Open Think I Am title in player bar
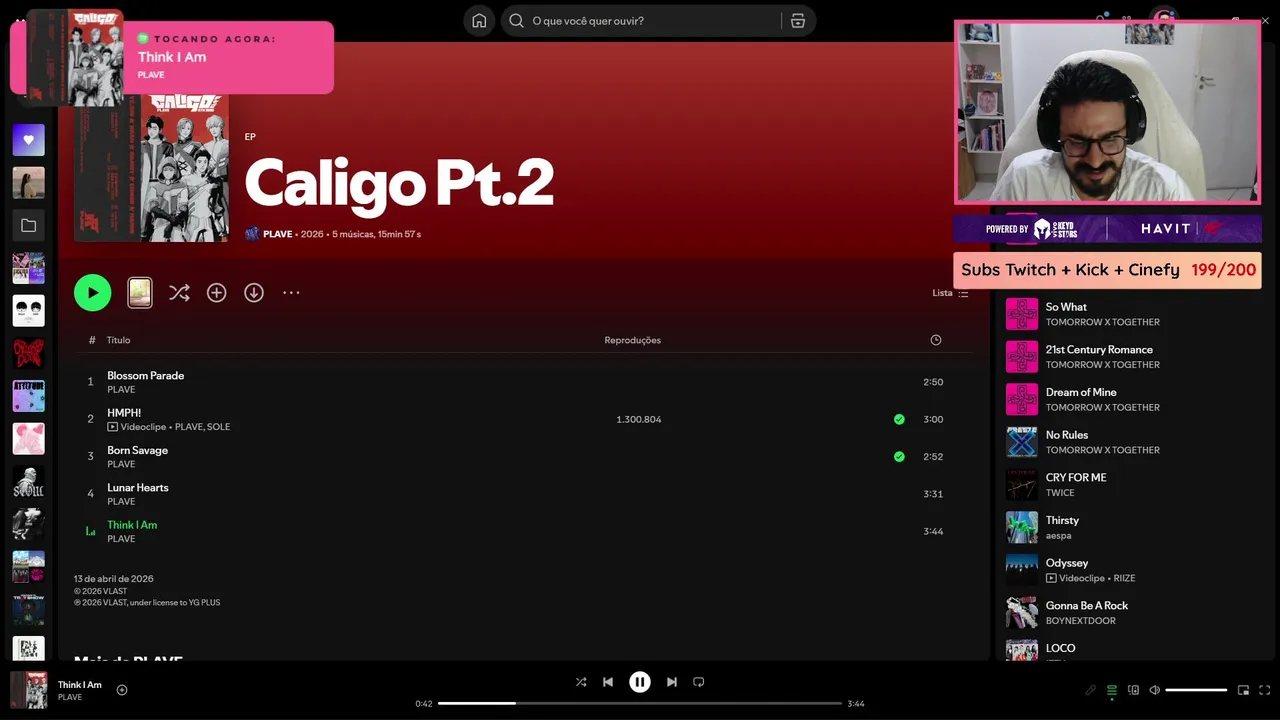The width and height of the screenshot is (1280, 720). 80,685
